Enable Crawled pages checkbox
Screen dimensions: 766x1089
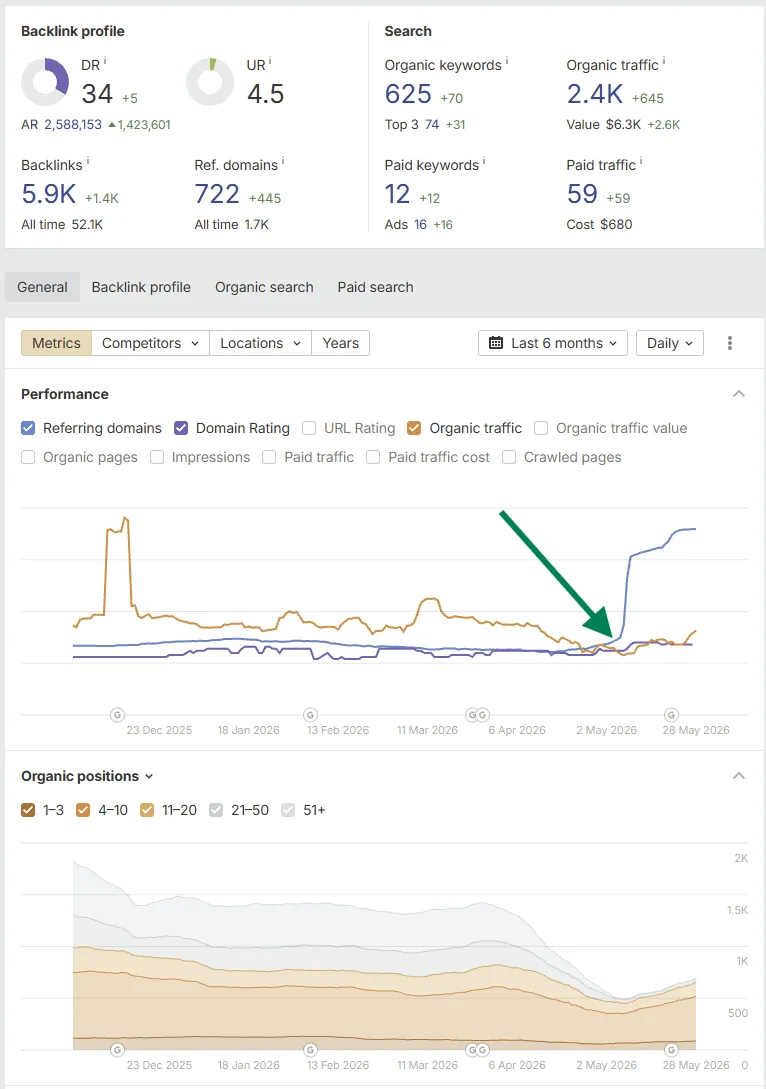(x=509, y=457)
